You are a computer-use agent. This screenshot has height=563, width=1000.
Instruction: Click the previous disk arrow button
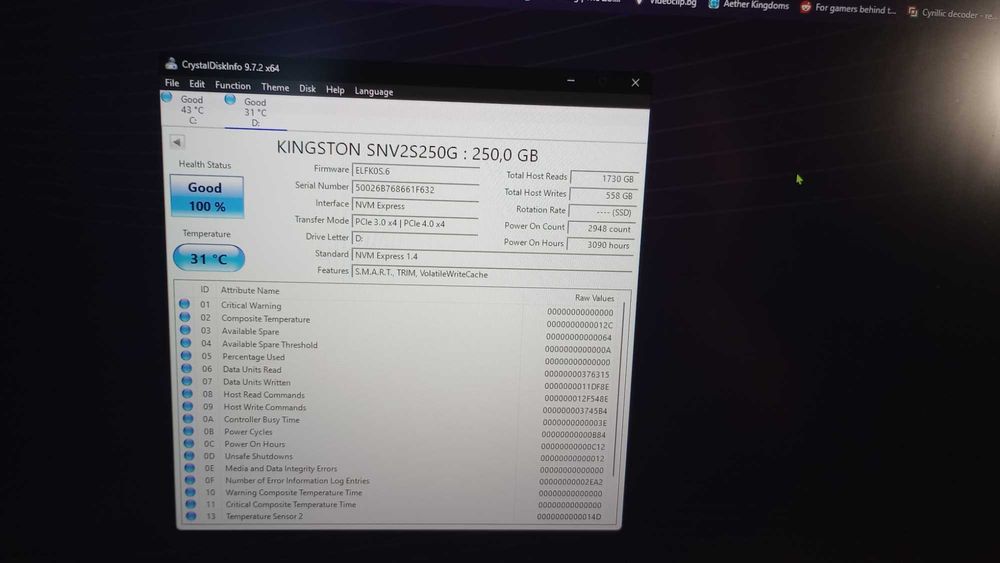pyautogui.click(x=177, y=142)
